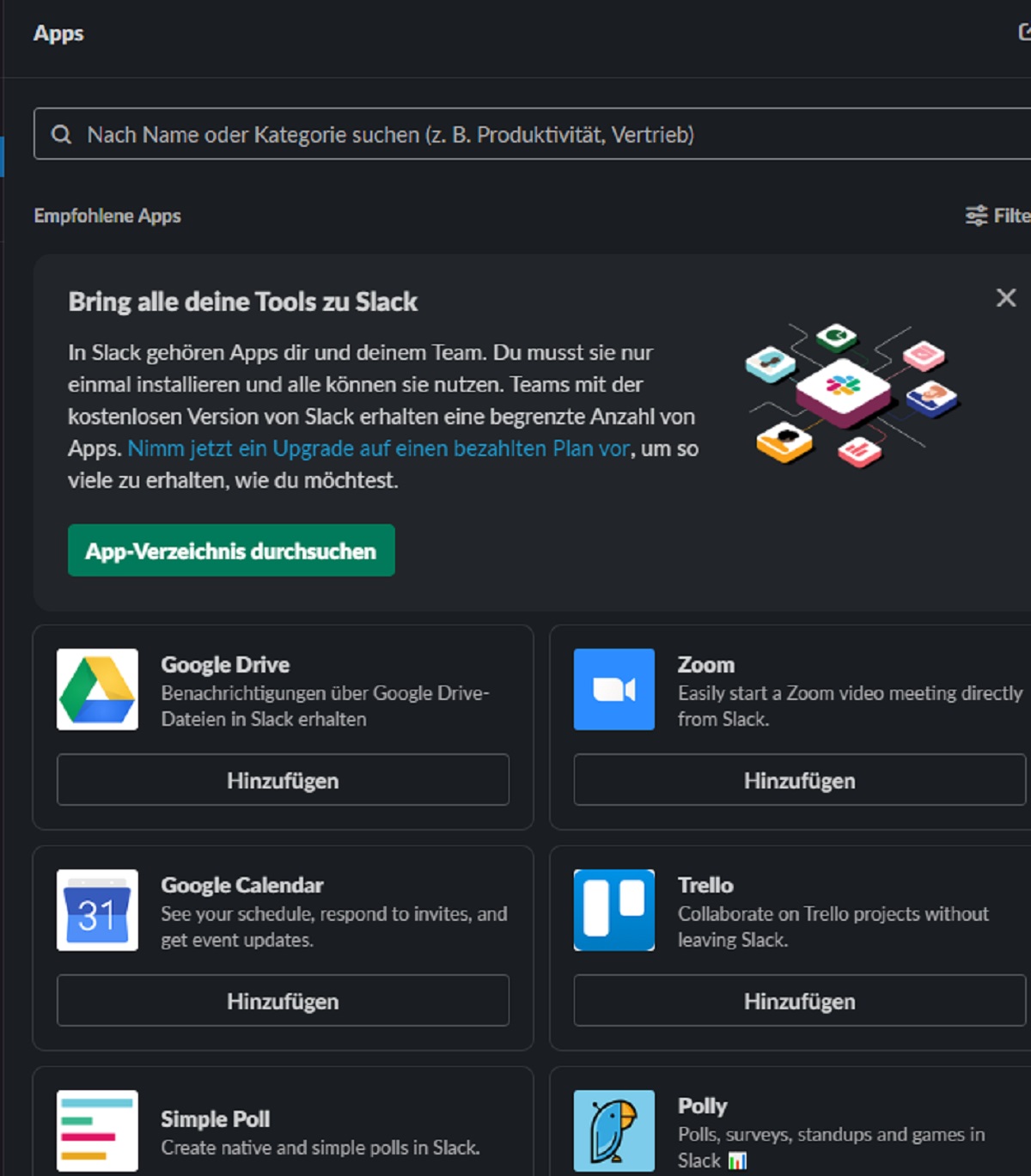The width and height of the screenshot is (1031, 1176).
Task: Click the Apps page header
Action: [x=58, y=34]
